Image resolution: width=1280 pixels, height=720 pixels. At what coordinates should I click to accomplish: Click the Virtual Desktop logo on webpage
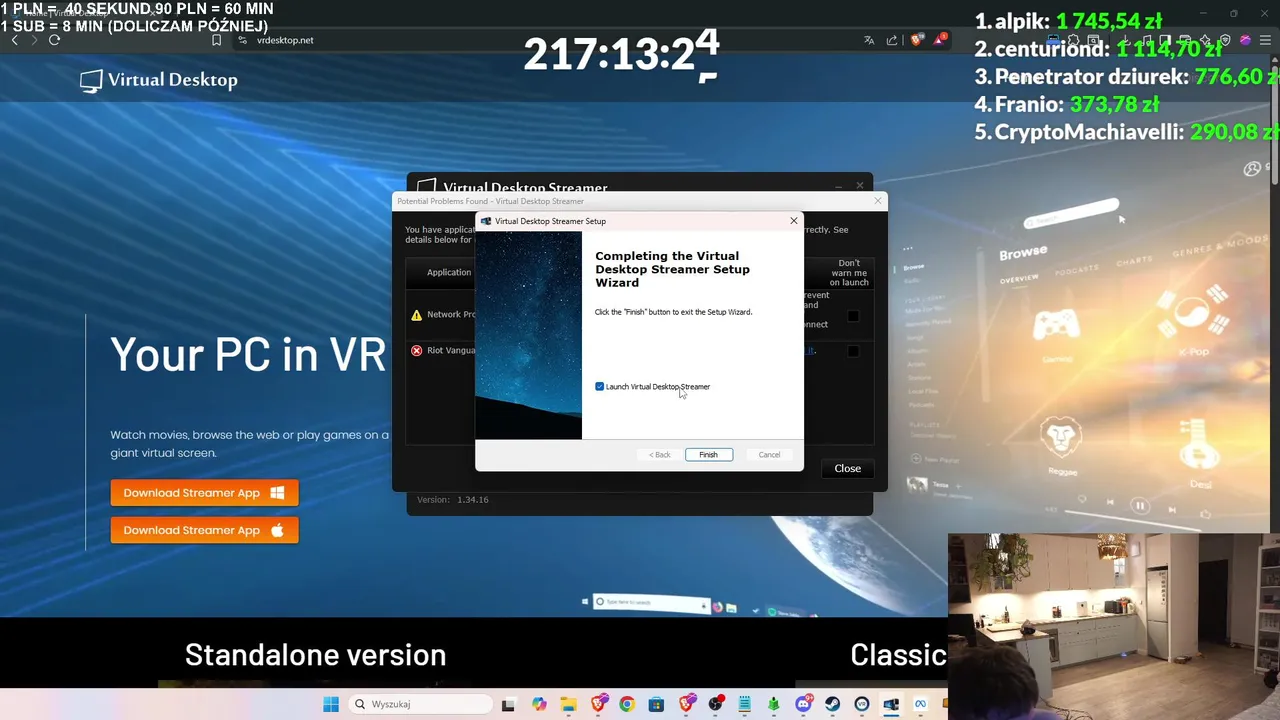tap(159, 80)
